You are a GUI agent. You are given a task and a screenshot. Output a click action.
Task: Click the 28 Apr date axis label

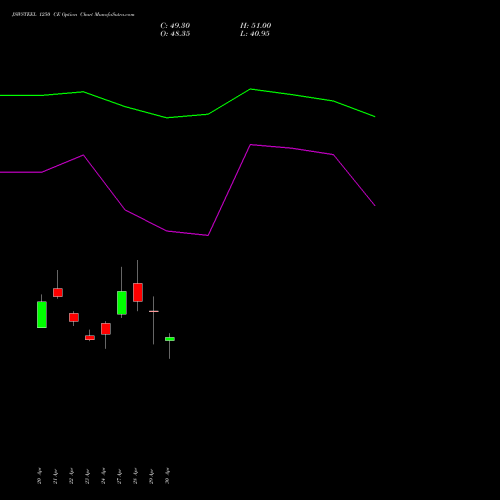[135, 476]
